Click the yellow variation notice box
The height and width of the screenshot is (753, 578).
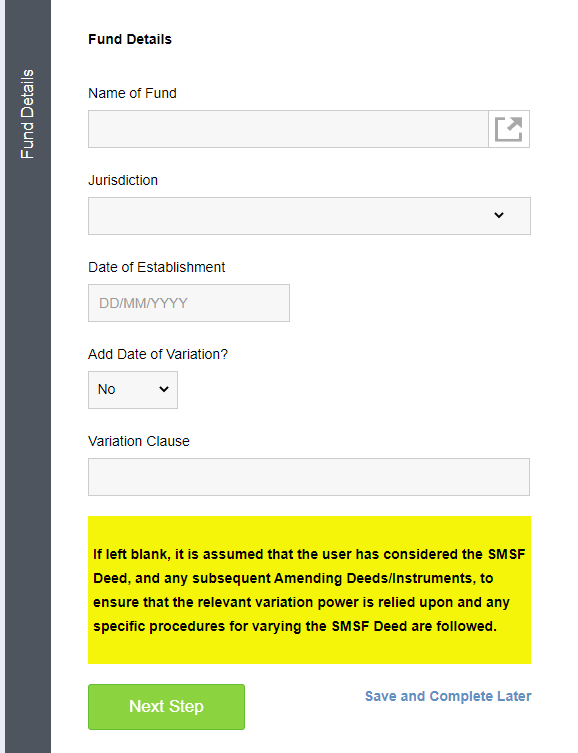pyautogui.click(x=309, y=590)
